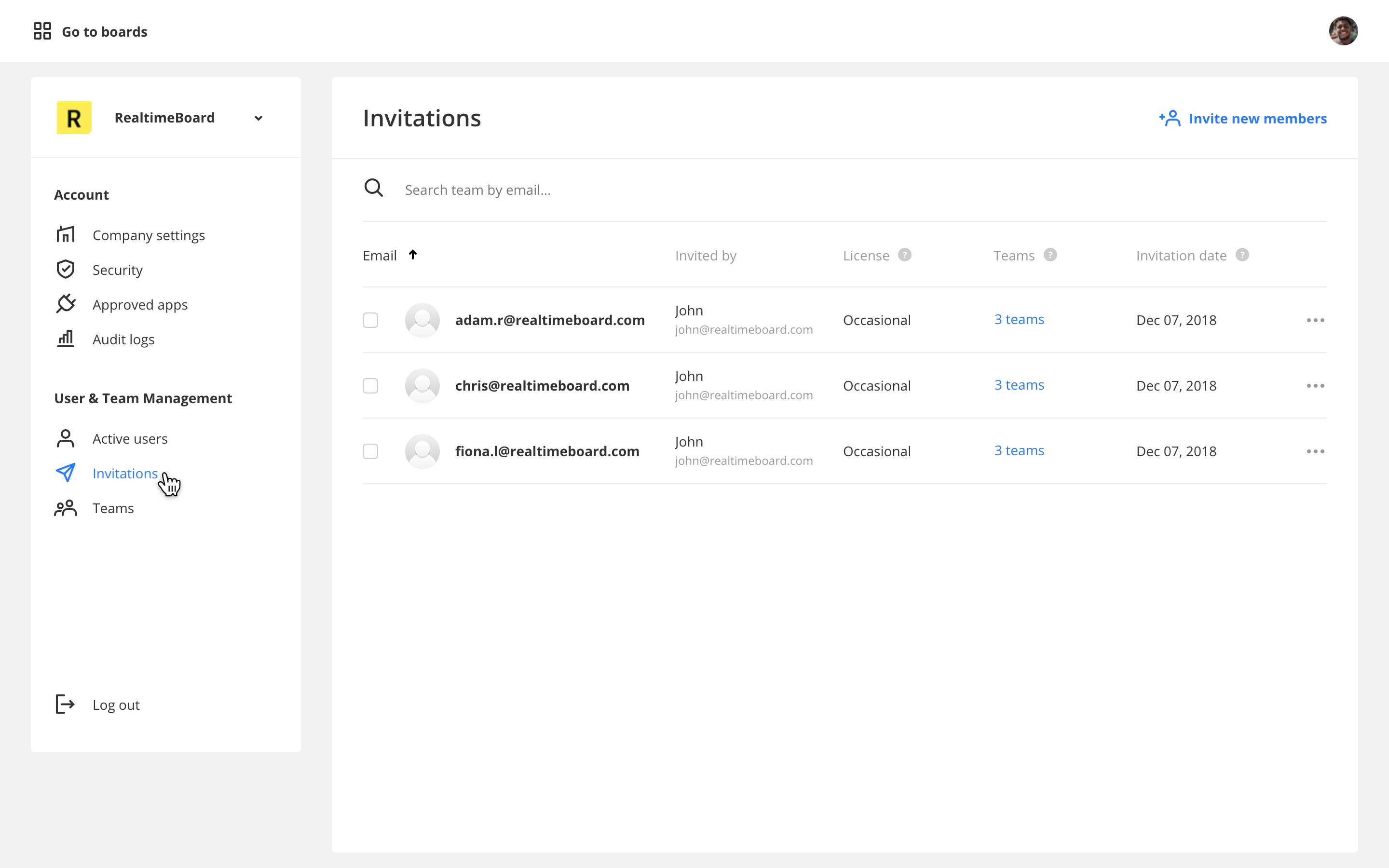Click the Audit logs chart icon
The width and height of the screenshot is (1389, 868).
pos(66,339)
